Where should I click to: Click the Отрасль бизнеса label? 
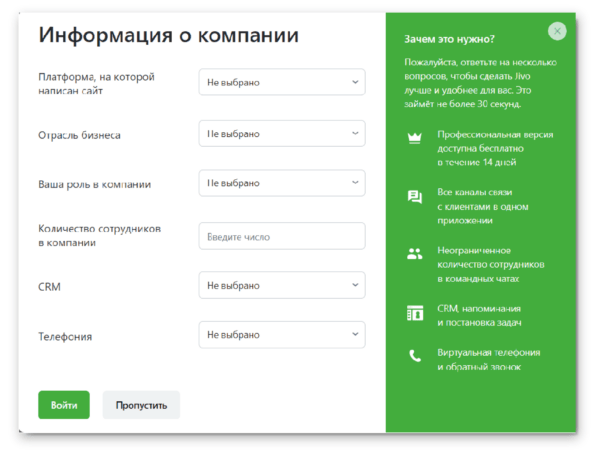(79, 135)
